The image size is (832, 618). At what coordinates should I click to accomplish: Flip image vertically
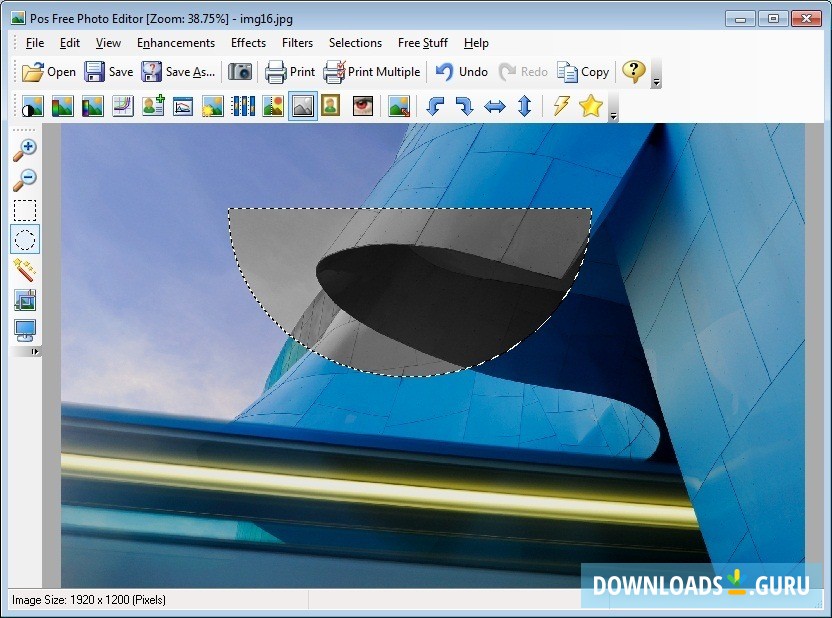point(525,106)
